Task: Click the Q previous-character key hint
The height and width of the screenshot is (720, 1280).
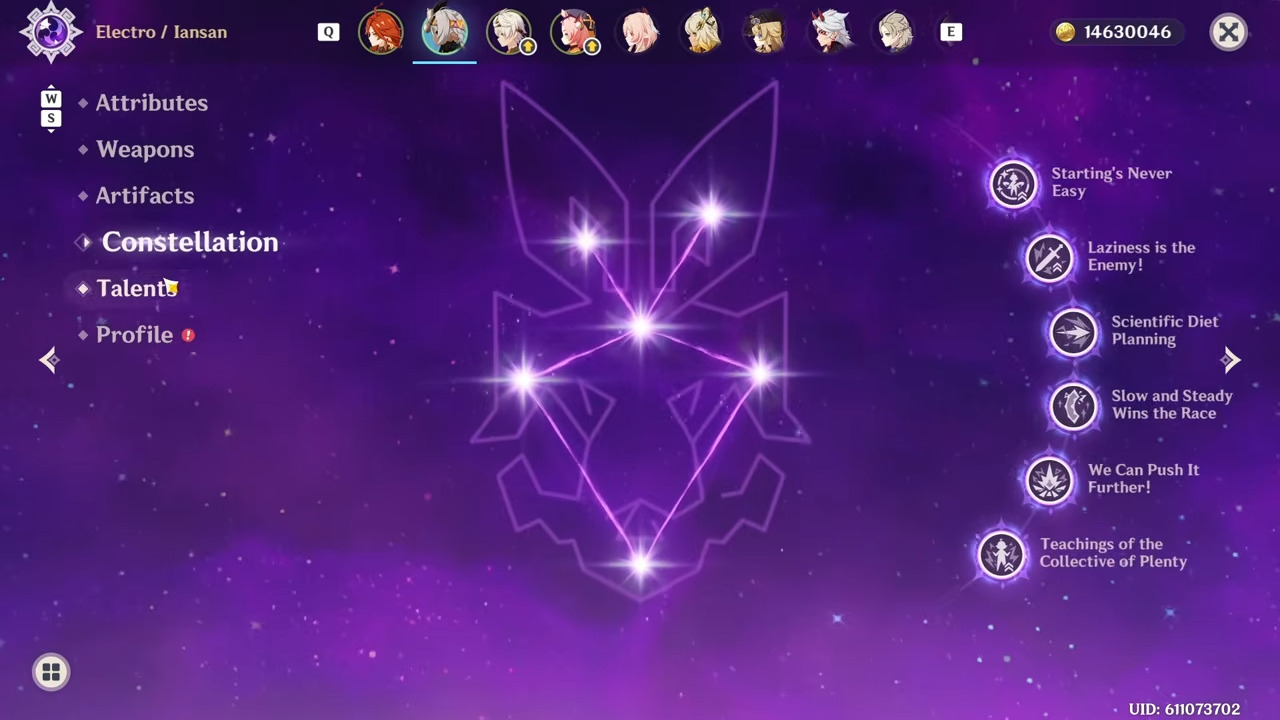Action: click(328, 32)
